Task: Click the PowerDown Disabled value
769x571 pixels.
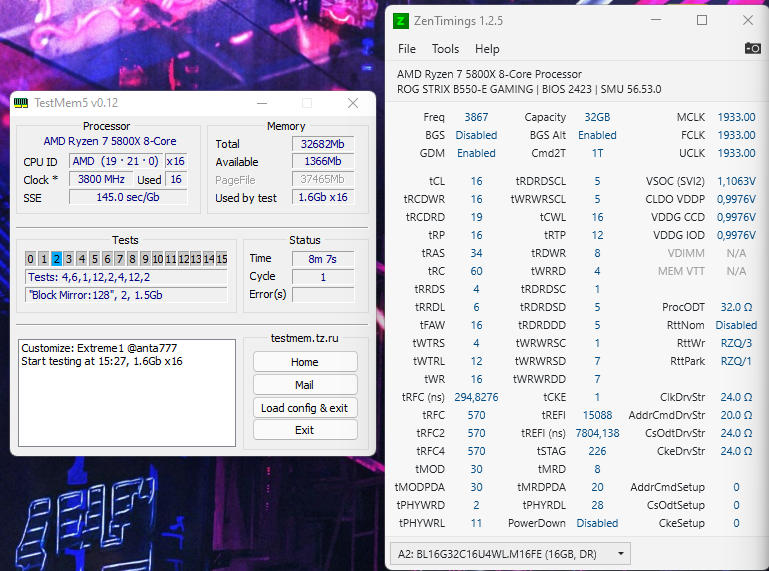Action: [x=597, y=523]
